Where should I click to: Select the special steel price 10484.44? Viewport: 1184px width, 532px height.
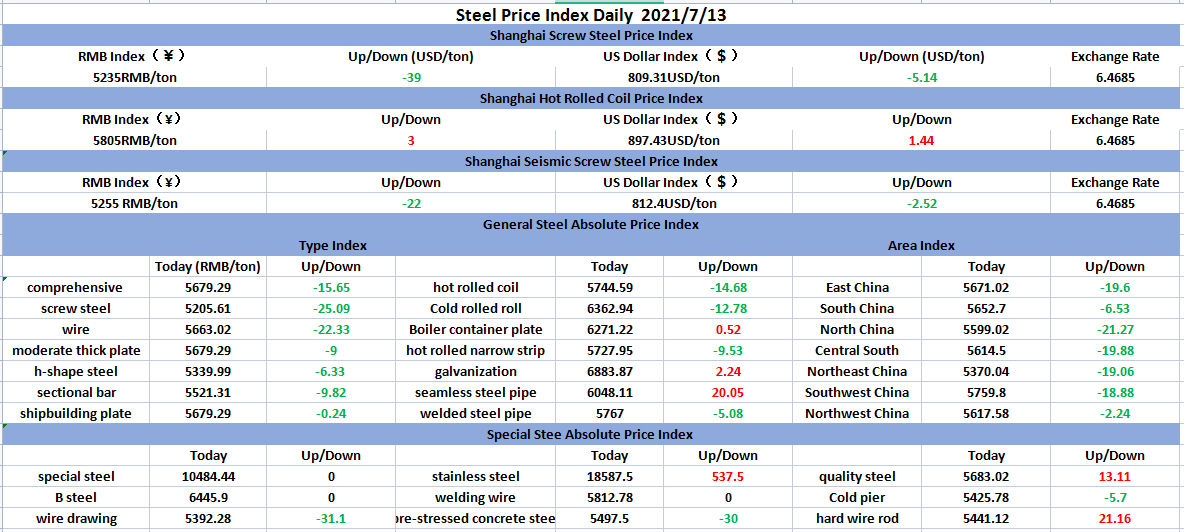(208, 478)
